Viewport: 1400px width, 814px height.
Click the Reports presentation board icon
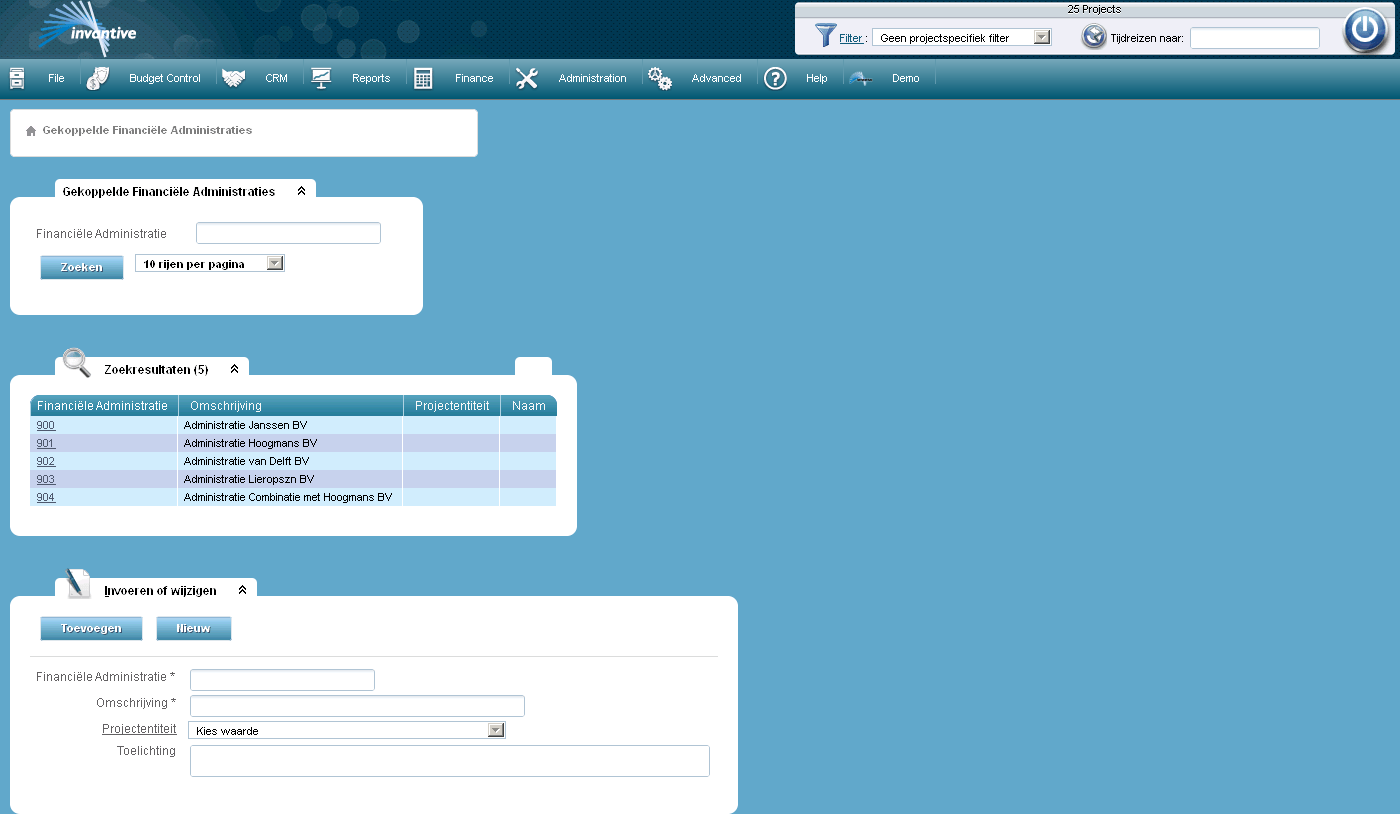pyautogui.click(x=320, y=78)
